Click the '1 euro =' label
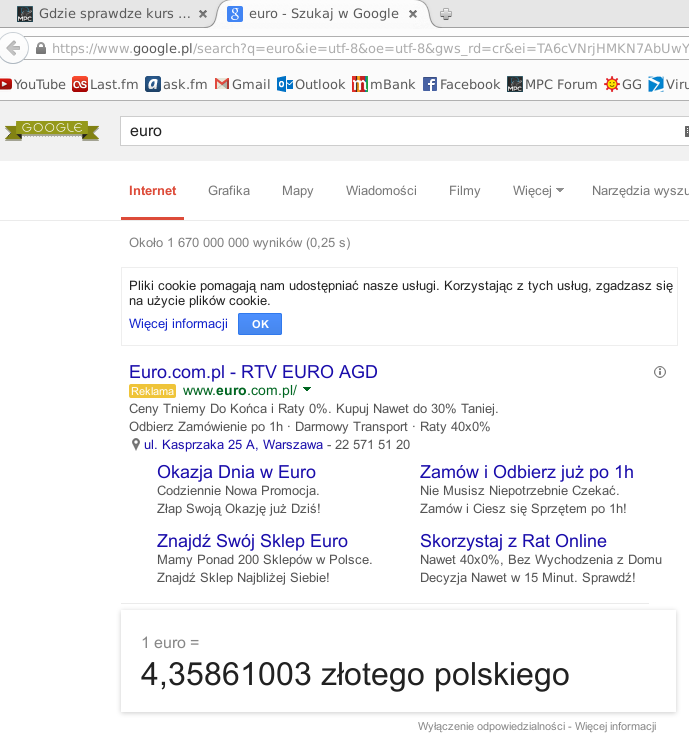Viewport: 689px width, 745px height. tap(171, 643)
